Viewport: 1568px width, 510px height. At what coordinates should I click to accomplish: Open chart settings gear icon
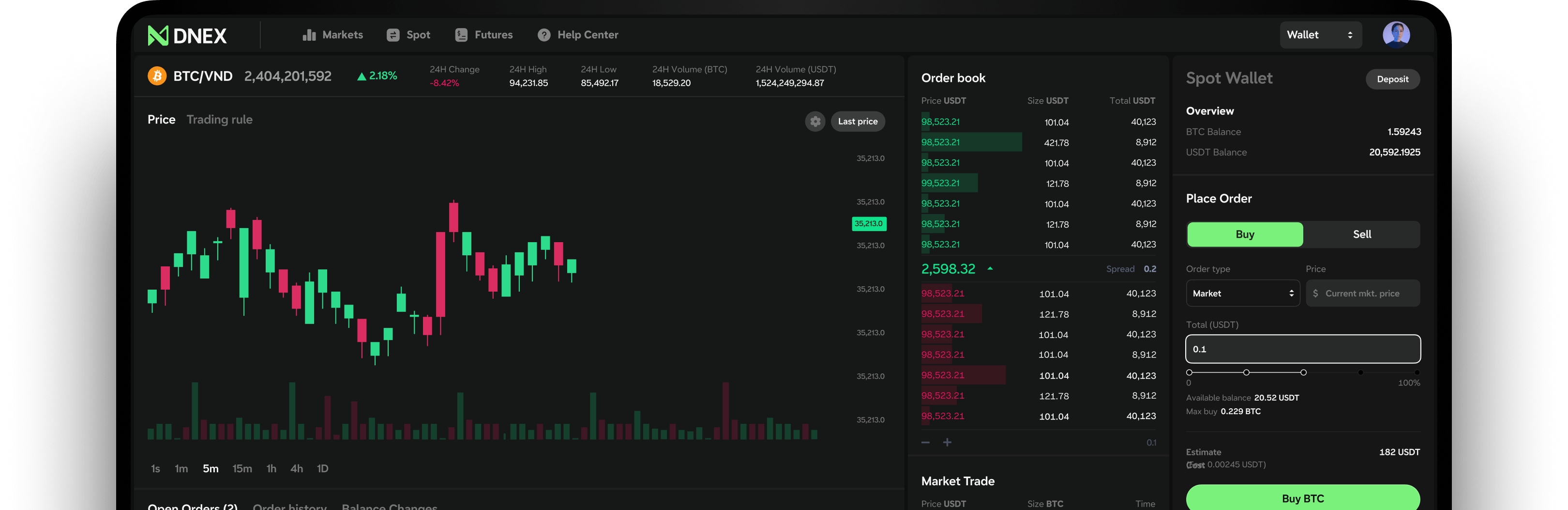click(815, 121)
